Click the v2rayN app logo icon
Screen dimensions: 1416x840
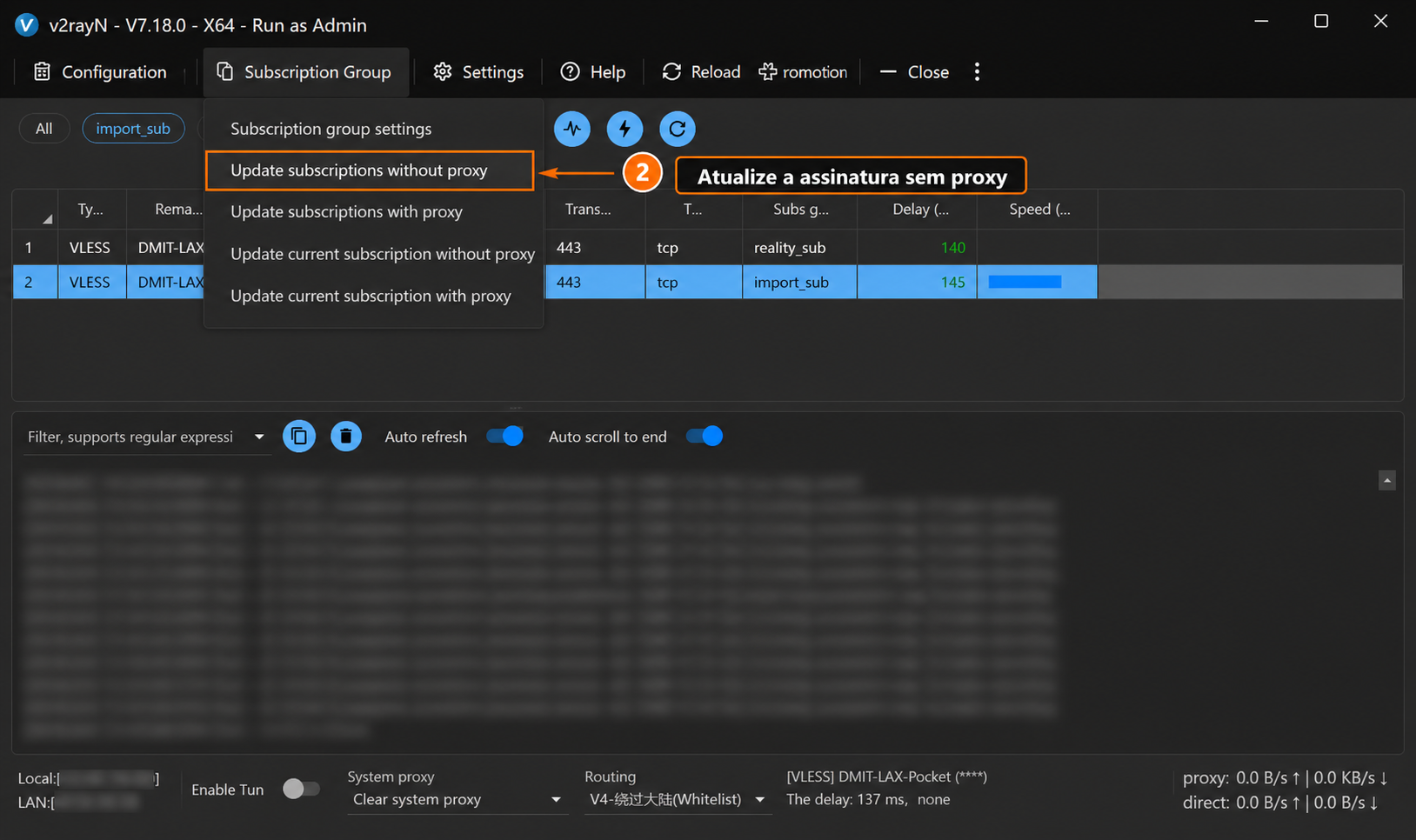pyautogui.click(x=27, y=24)
